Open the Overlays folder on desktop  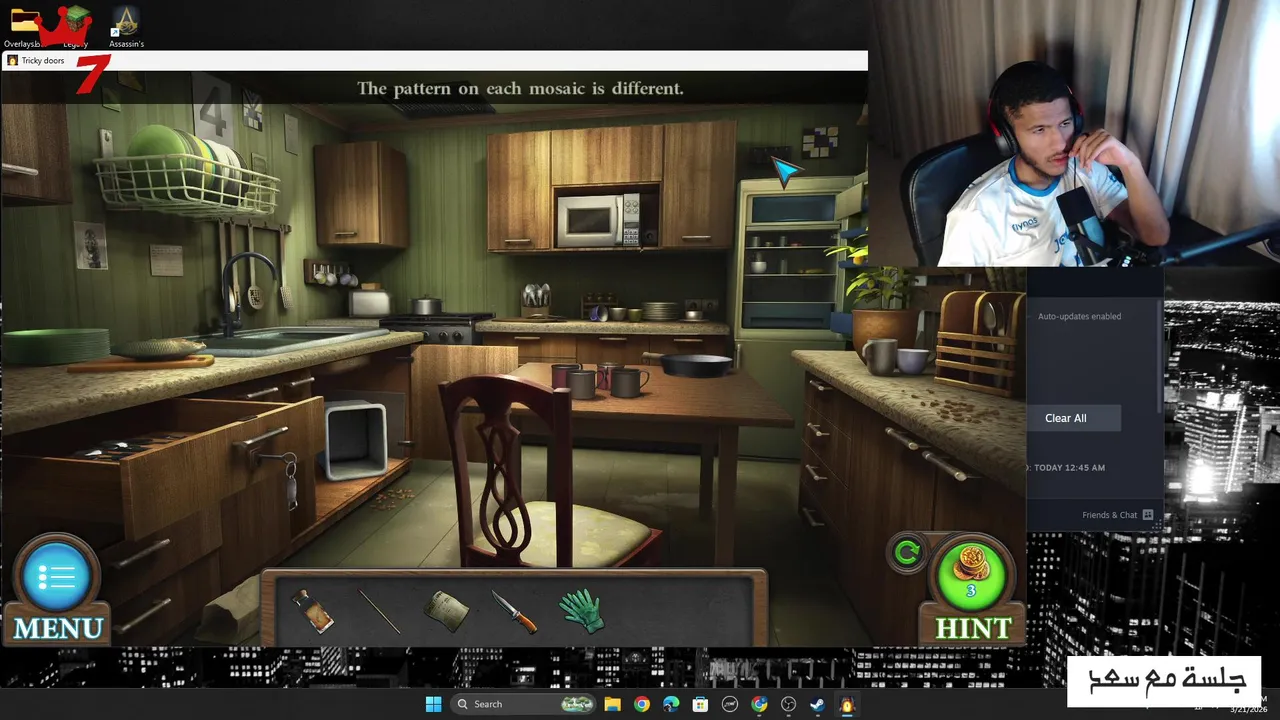(24, 27)
